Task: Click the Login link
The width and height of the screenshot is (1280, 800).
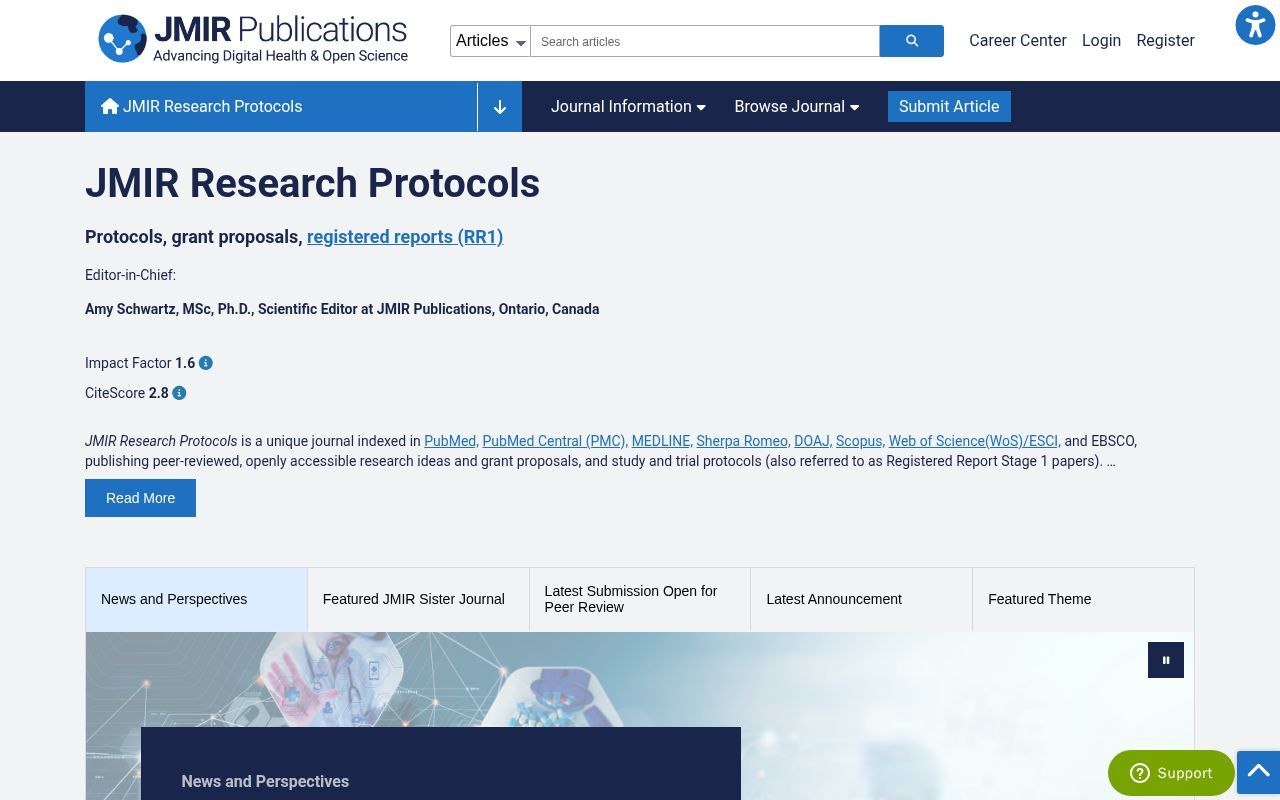Action: [1101, 41]
